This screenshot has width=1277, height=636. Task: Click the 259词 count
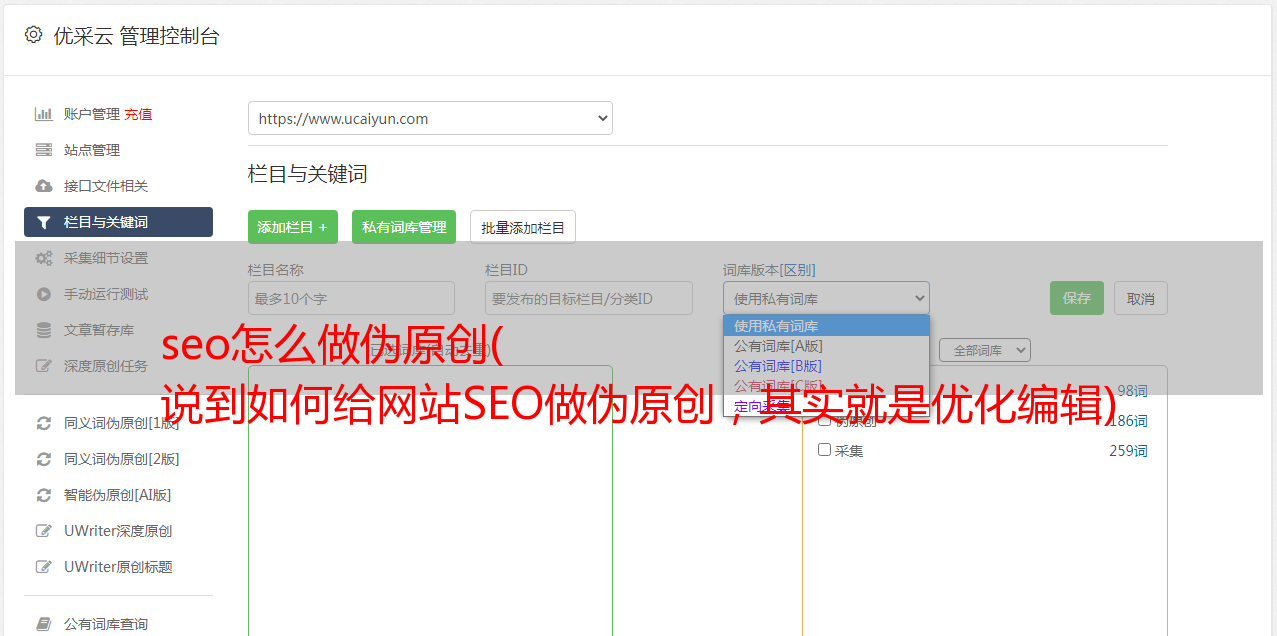1128,451
